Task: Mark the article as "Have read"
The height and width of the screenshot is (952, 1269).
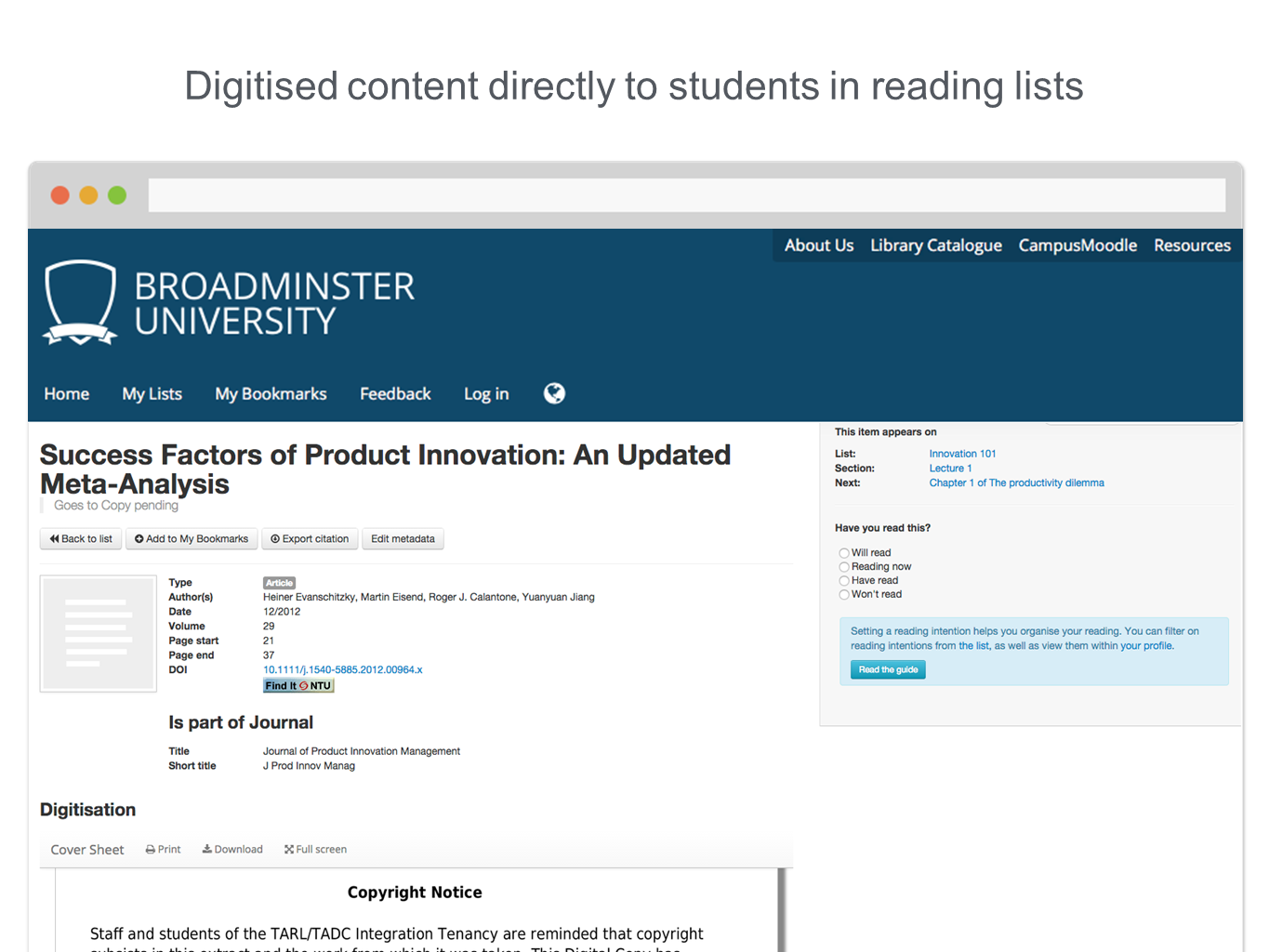Action: point(844,581)
